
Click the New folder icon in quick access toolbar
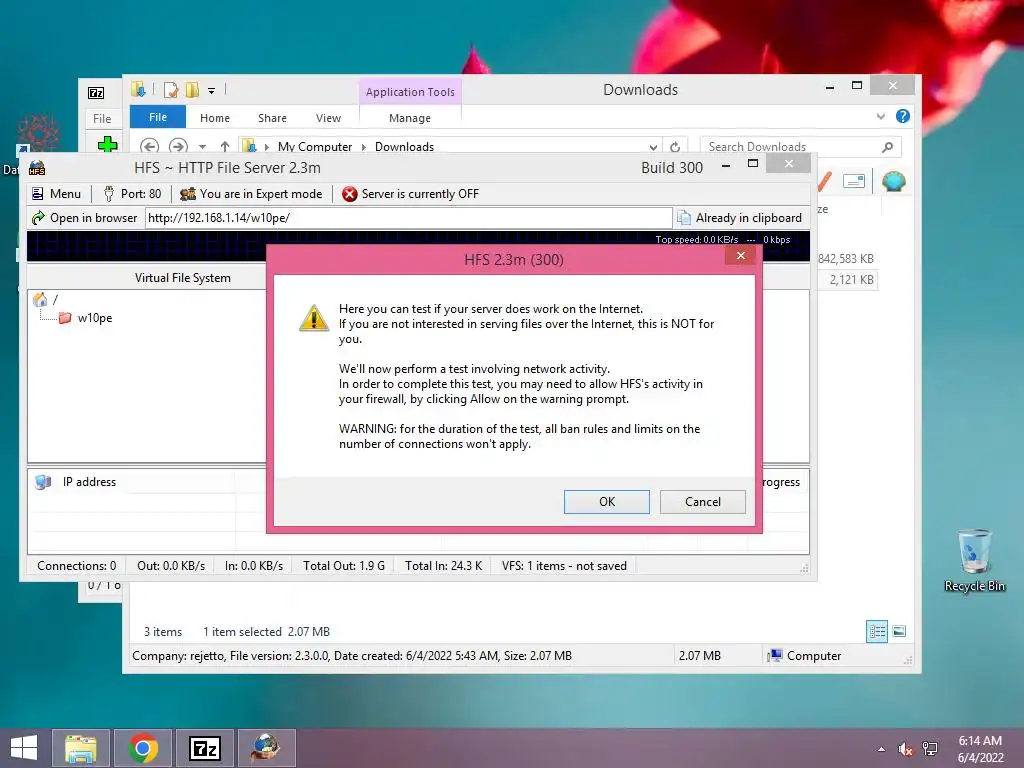192,90
